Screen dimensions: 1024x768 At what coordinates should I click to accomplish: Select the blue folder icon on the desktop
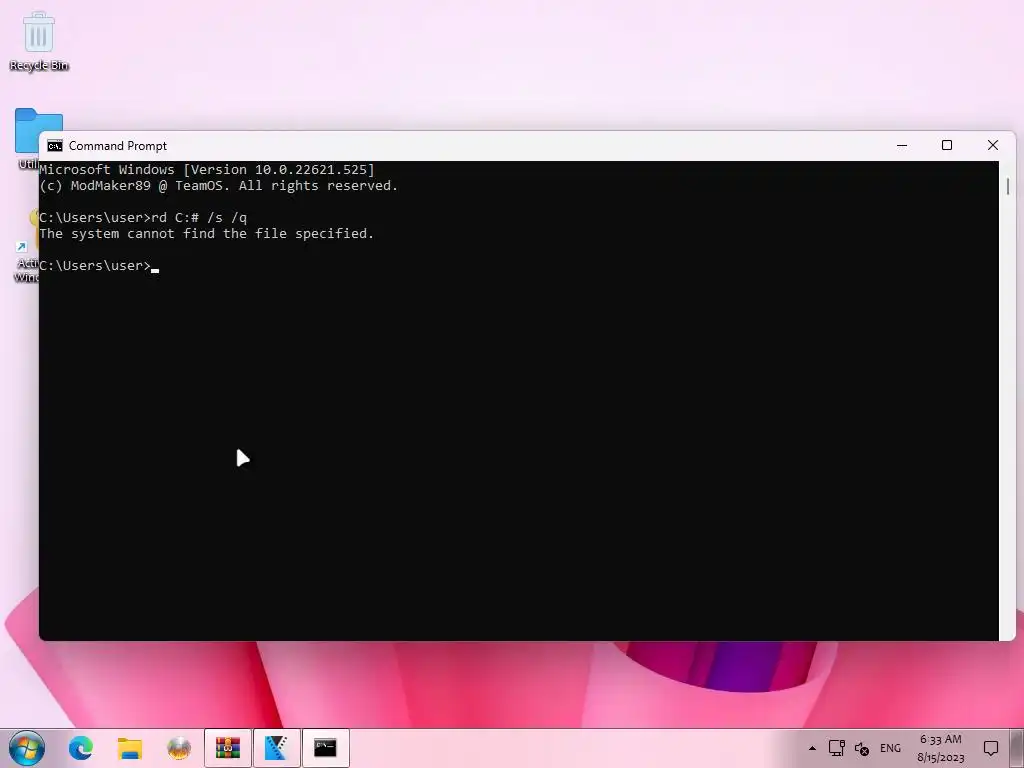pos(39,131)
